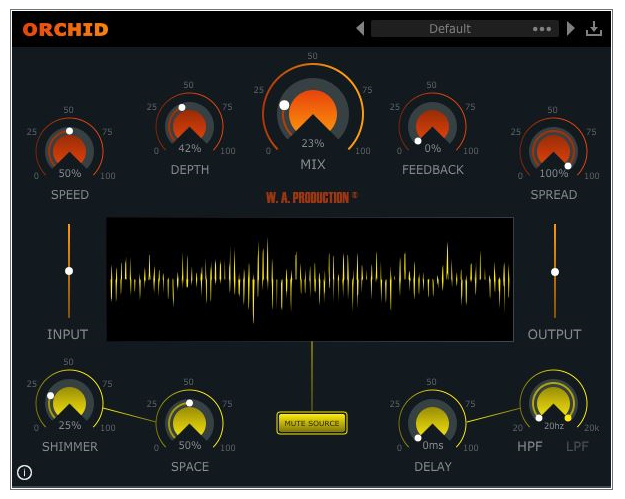
Task: Click the Feedback knob
Action: tap(432, 125)
